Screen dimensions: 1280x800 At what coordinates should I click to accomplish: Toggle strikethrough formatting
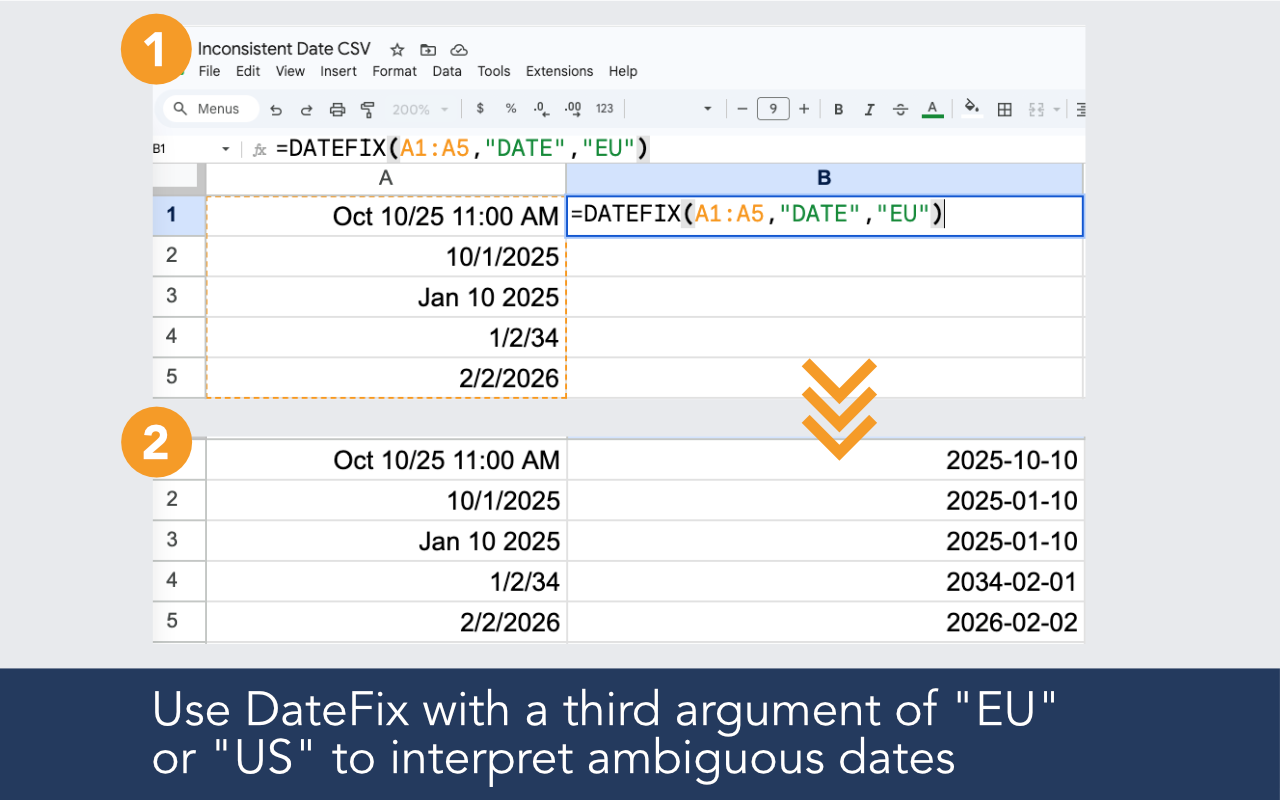point(900,108)
